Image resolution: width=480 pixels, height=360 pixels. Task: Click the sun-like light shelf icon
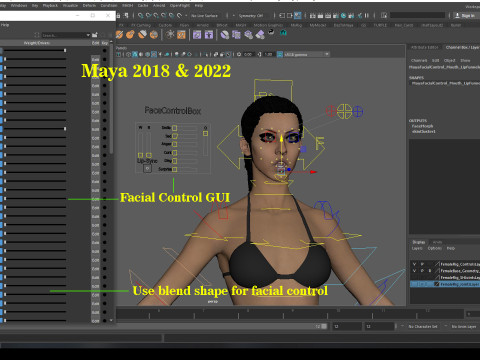[170, 34]
